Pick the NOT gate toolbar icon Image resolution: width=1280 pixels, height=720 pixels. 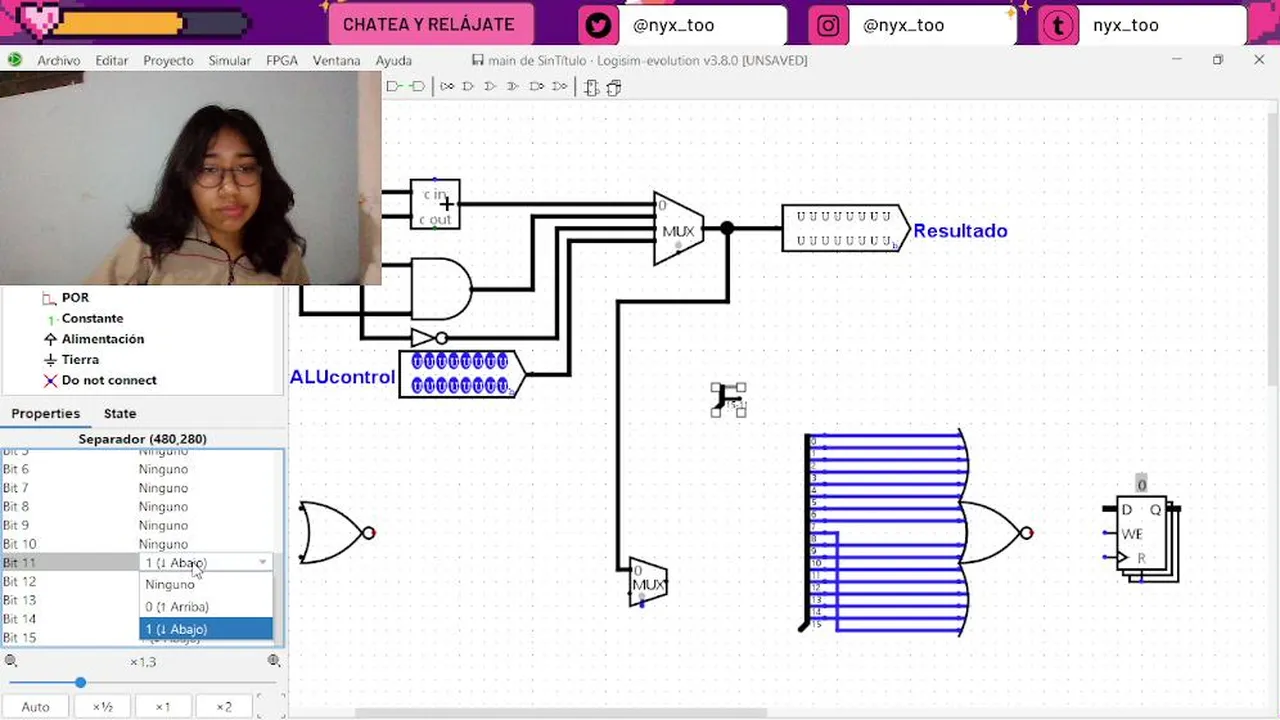point(447,87)
